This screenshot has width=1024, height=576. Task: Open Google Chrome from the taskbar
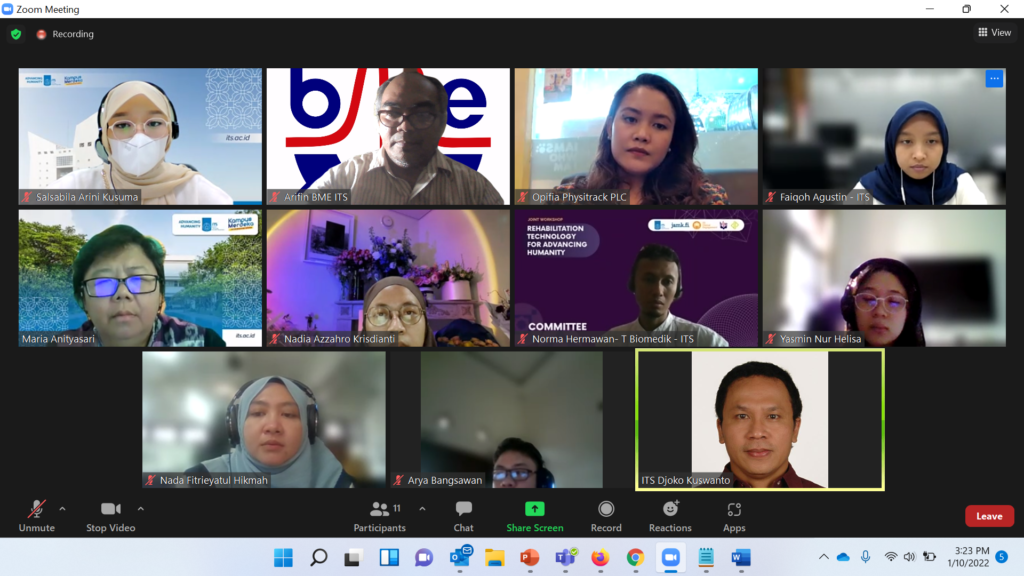(x=635, y=557)
